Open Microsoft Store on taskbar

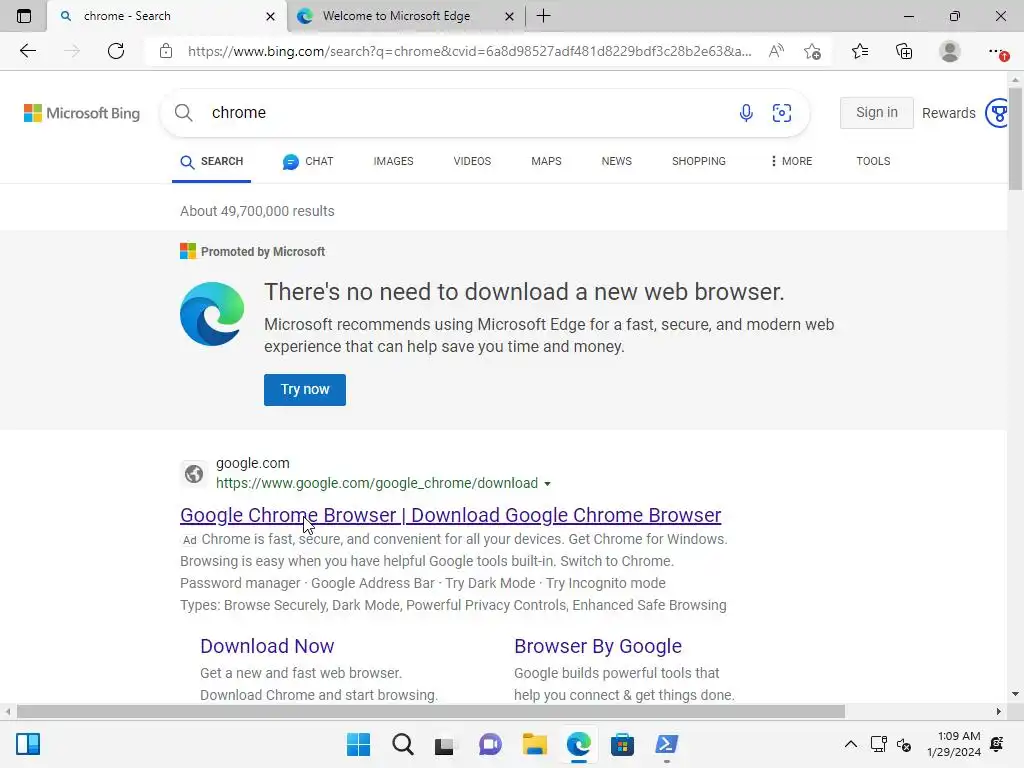(x=622, y=744)
